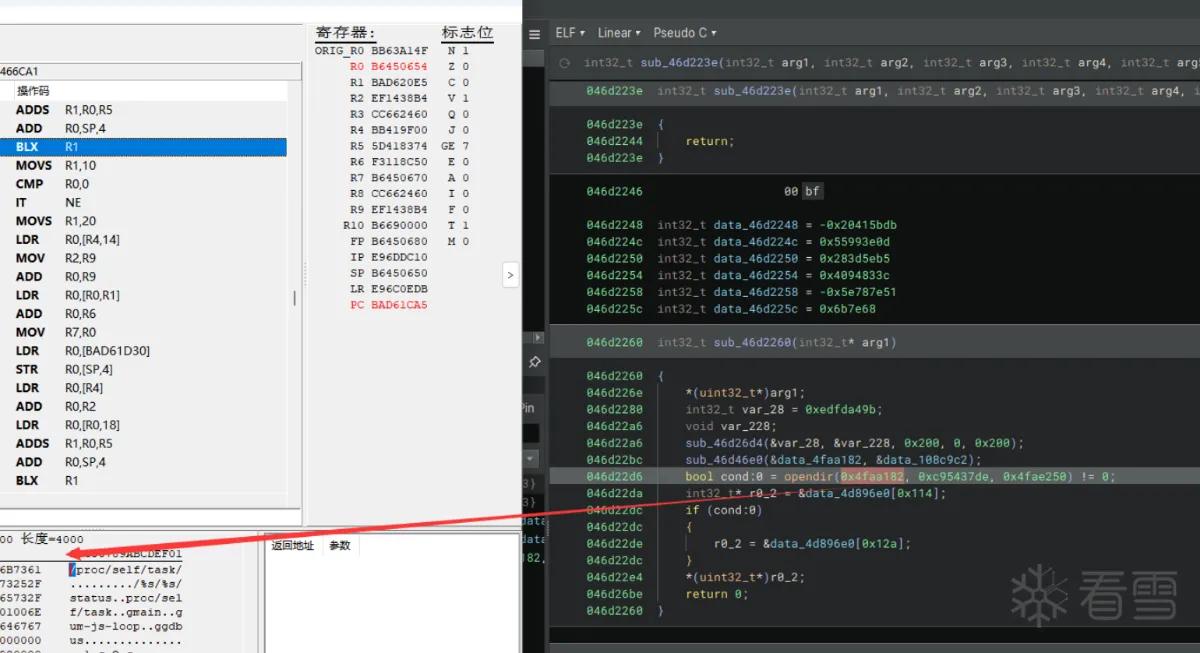
Task: Click the bf byte at address 046d2246
Action: 813,191
